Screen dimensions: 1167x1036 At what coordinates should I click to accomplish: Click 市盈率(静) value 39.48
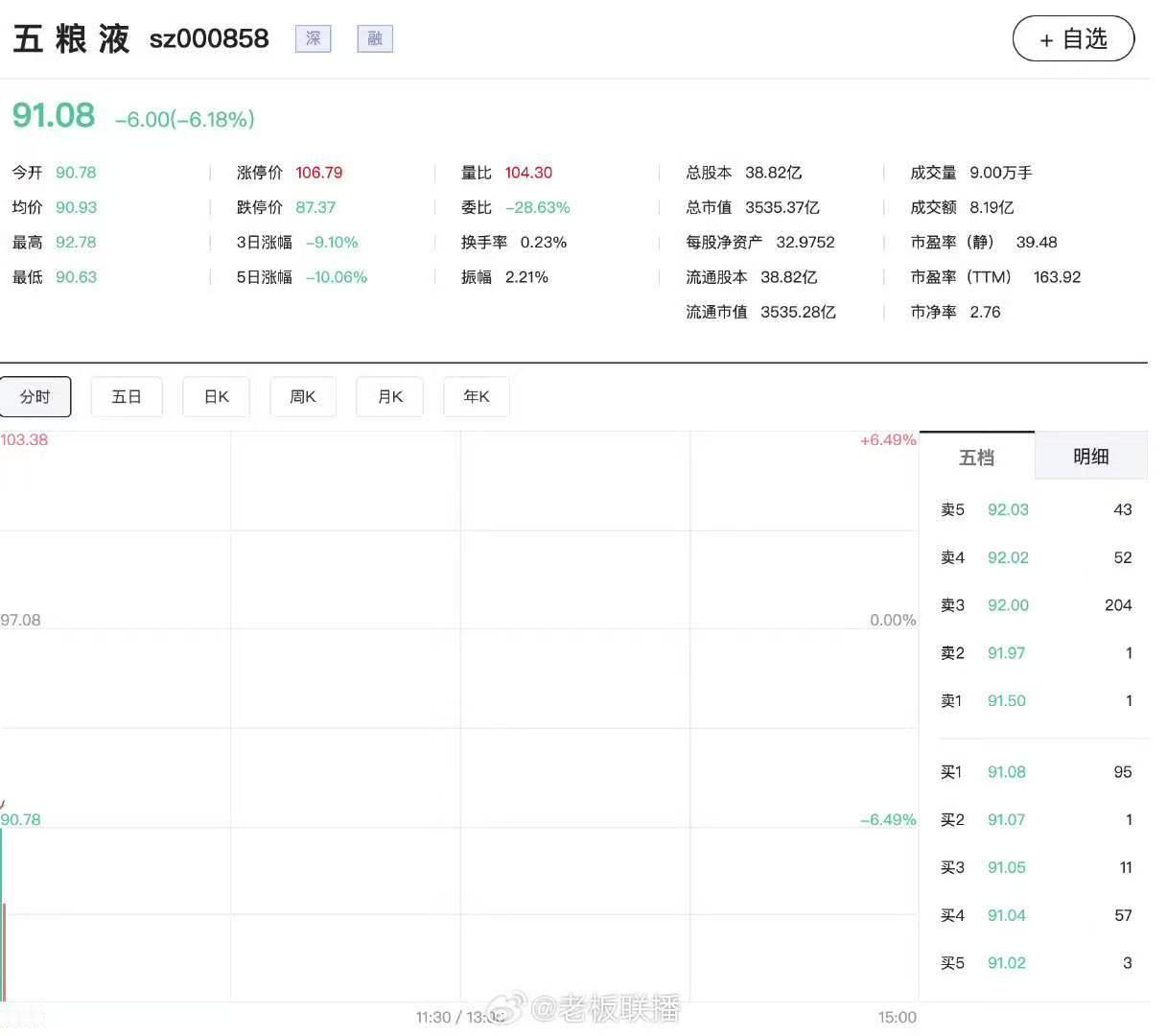[1037, 243]
